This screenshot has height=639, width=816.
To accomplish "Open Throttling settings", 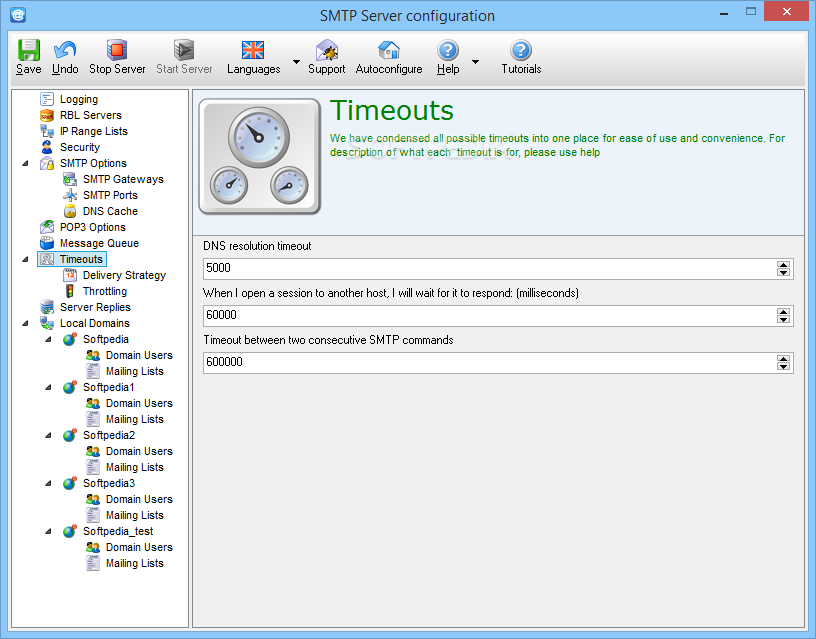I will 105,291.
